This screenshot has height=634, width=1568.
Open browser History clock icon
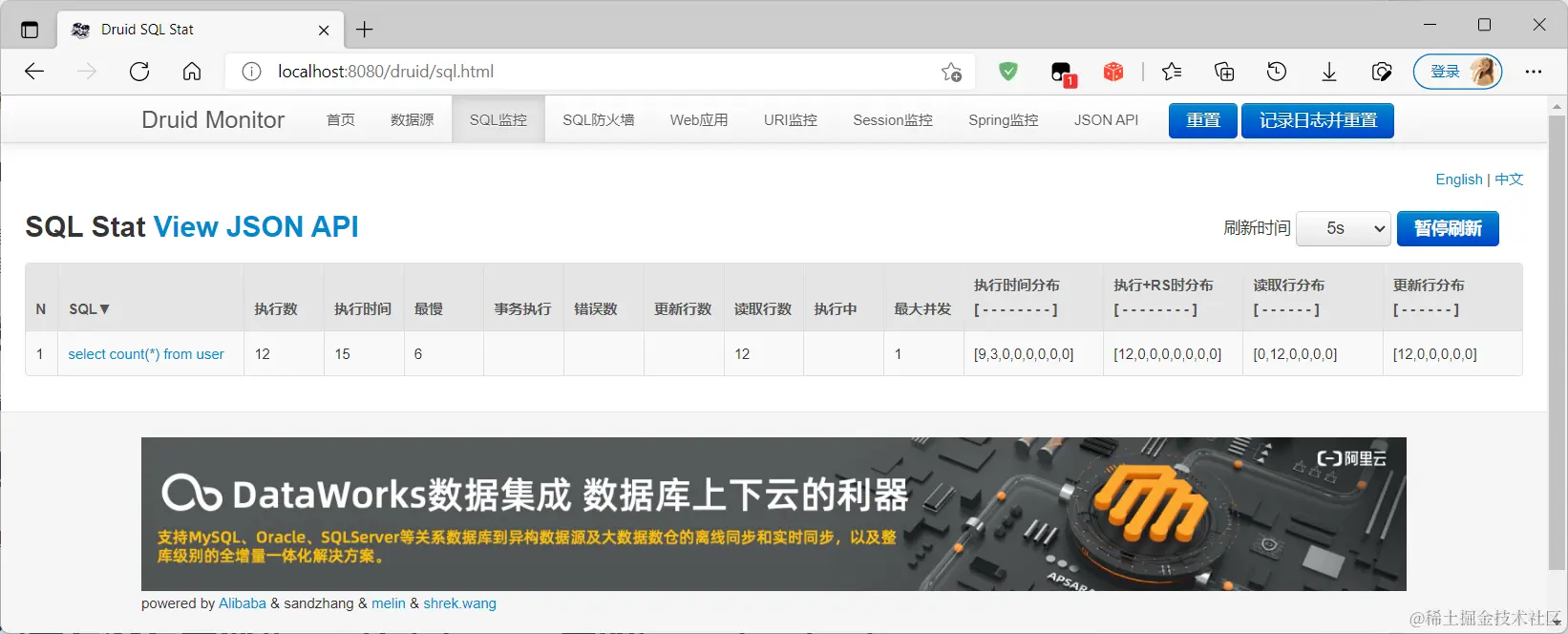point(1277,72)
